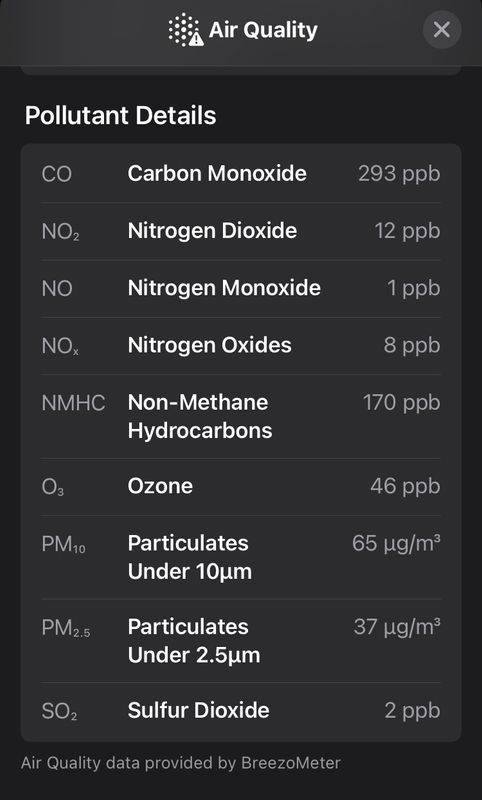Tap the Air Quality dotted warning icon
The image size is (482, 800).
coord(186,30)
